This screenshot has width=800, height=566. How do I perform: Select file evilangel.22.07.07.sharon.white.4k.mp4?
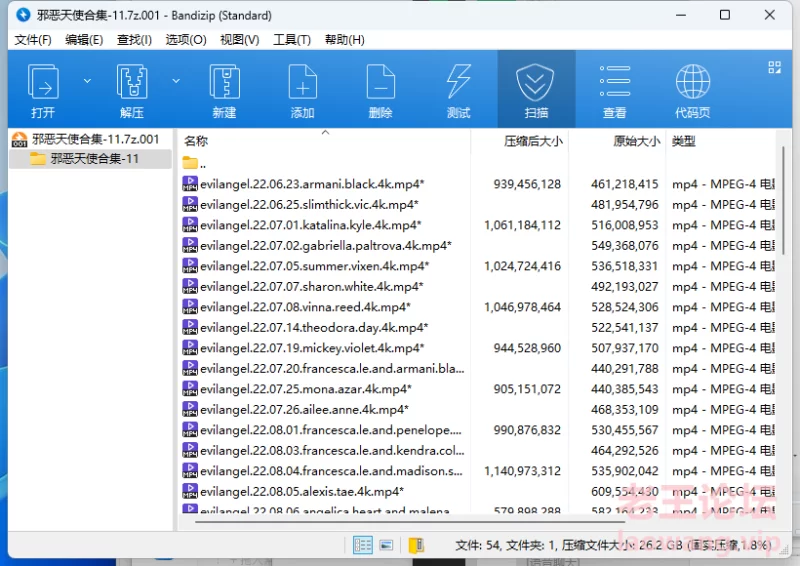pos(312,286)
